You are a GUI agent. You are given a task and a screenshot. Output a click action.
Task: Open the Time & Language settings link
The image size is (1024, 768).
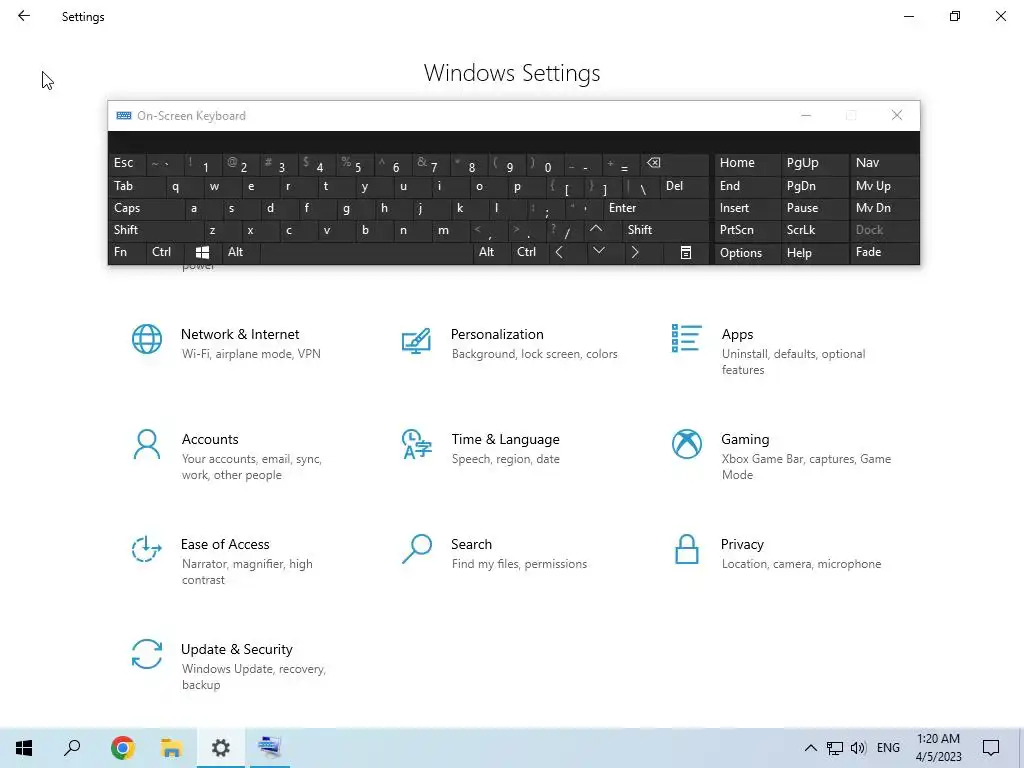pyautogui.click(x=505, y=439)
